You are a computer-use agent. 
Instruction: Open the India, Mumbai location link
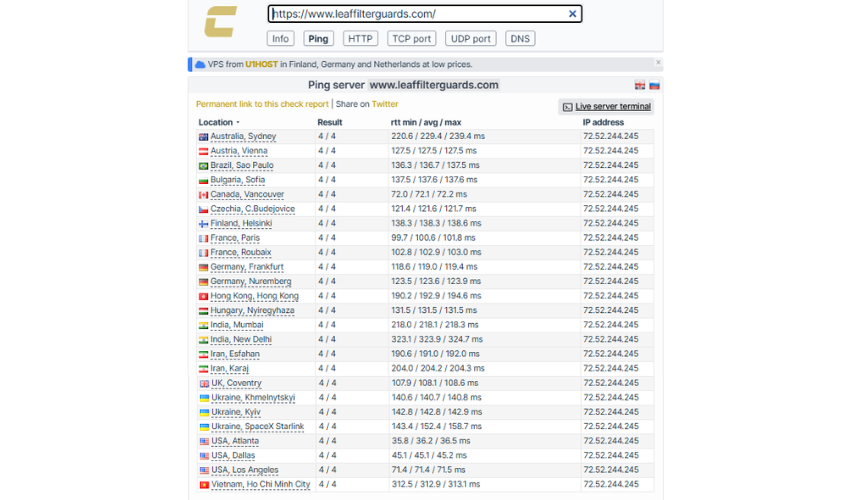tap(237, 325)
